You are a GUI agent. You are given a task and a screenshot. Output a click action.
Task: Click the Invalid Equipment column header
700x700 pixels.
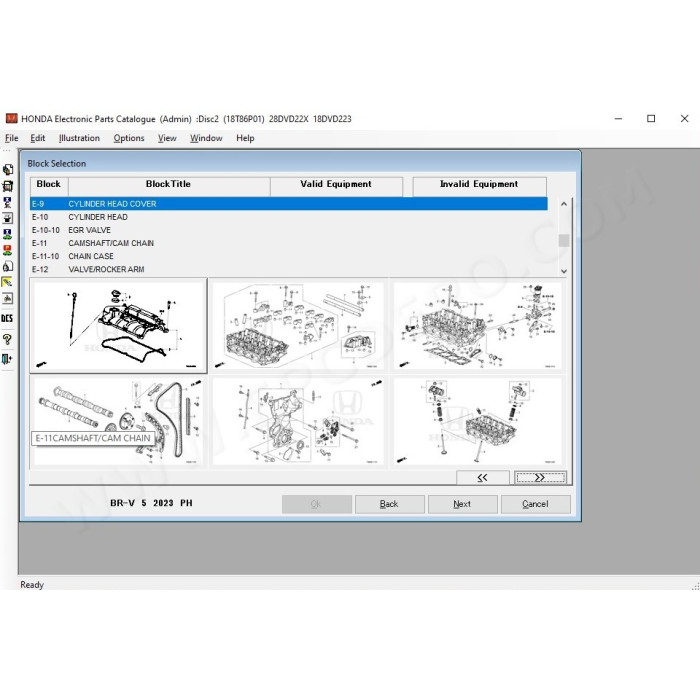tap(479, 186)
